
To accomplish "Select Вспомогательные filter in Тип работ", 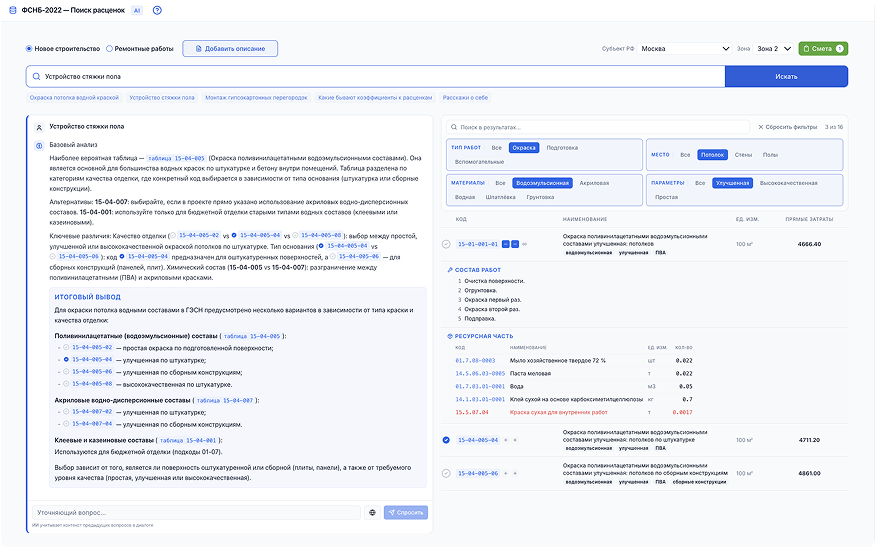I will pyautogui.click(x=479, y=162).
